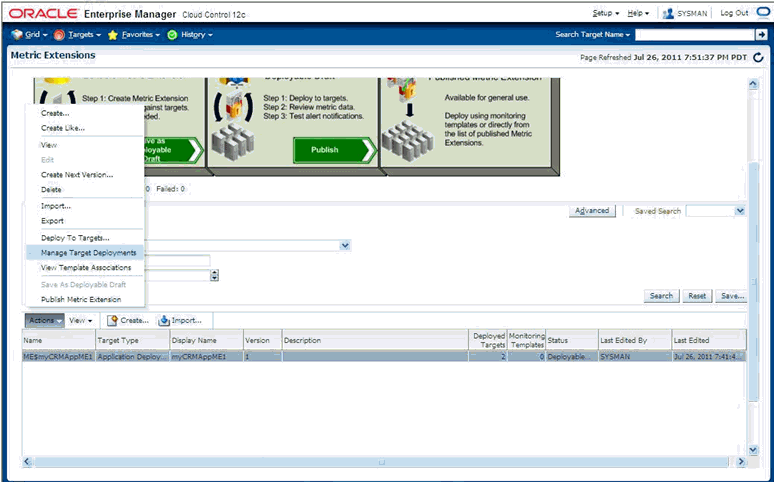774x482 pixels.
Task: Click the Target Type column header
Action: click(132, 340)
